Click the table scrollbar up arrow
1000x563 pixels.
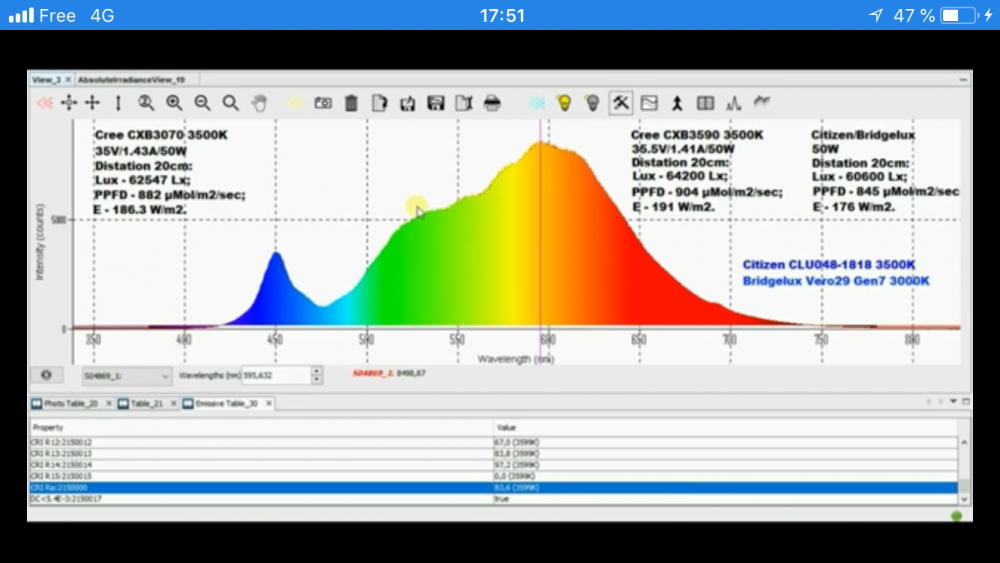(x=964, y=442)
